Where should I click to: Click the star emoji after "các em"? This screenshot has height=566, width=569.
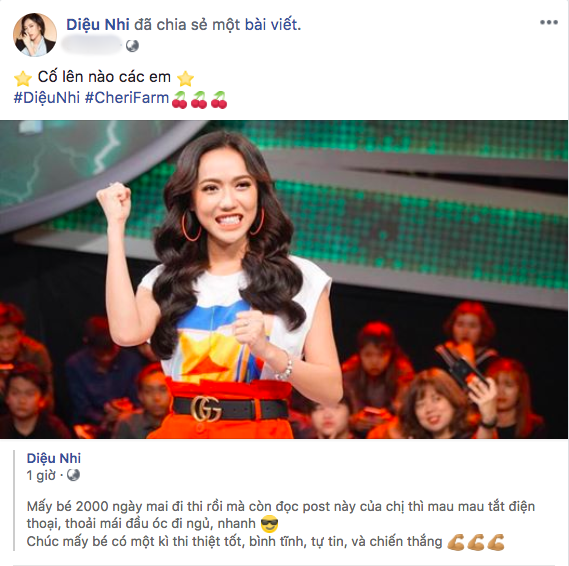pyautogui.click(x=185, y=78)
